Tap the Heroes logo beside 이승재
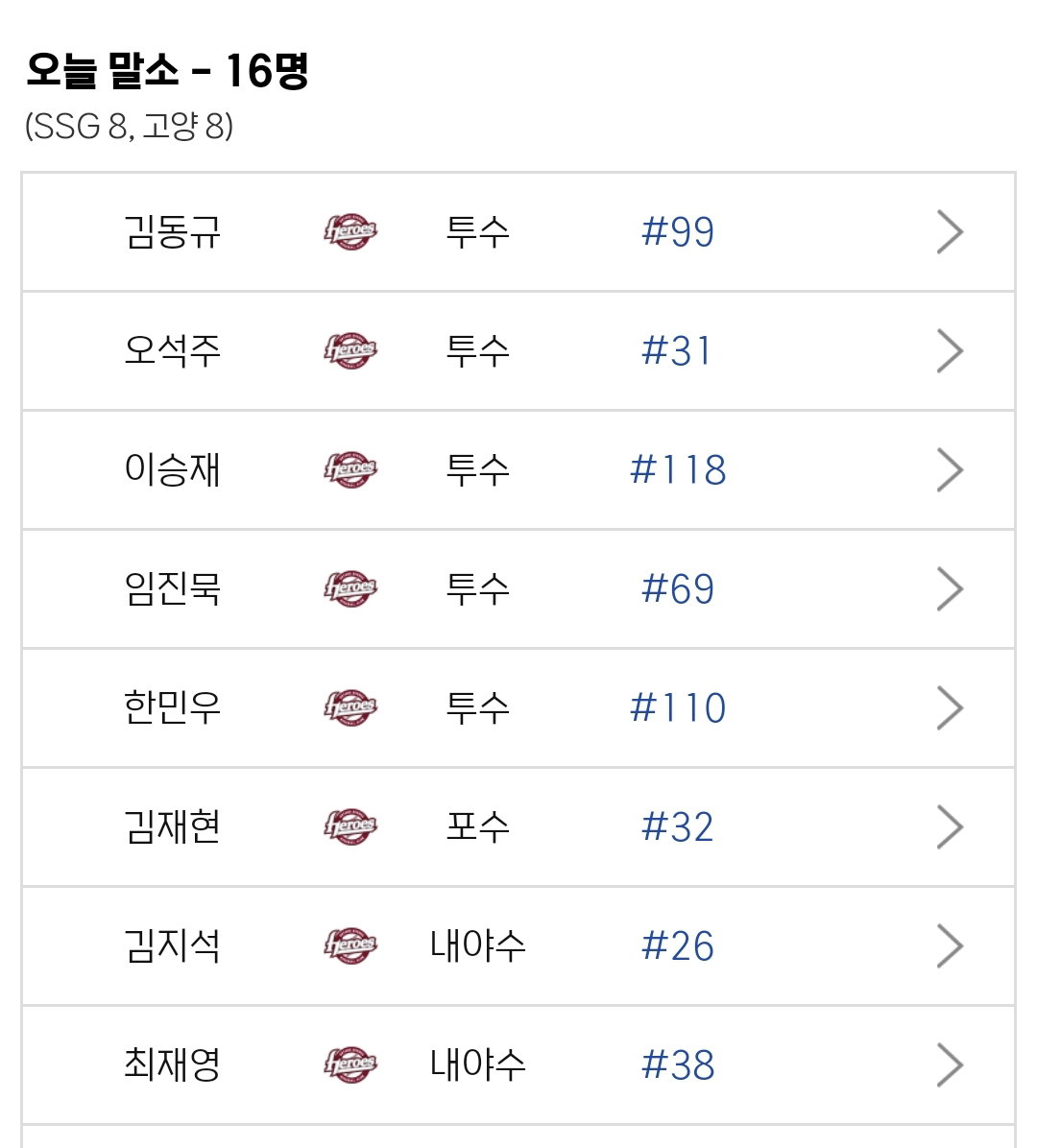The height and width of the screenshot is (1148, 1037). click(350, 470)
